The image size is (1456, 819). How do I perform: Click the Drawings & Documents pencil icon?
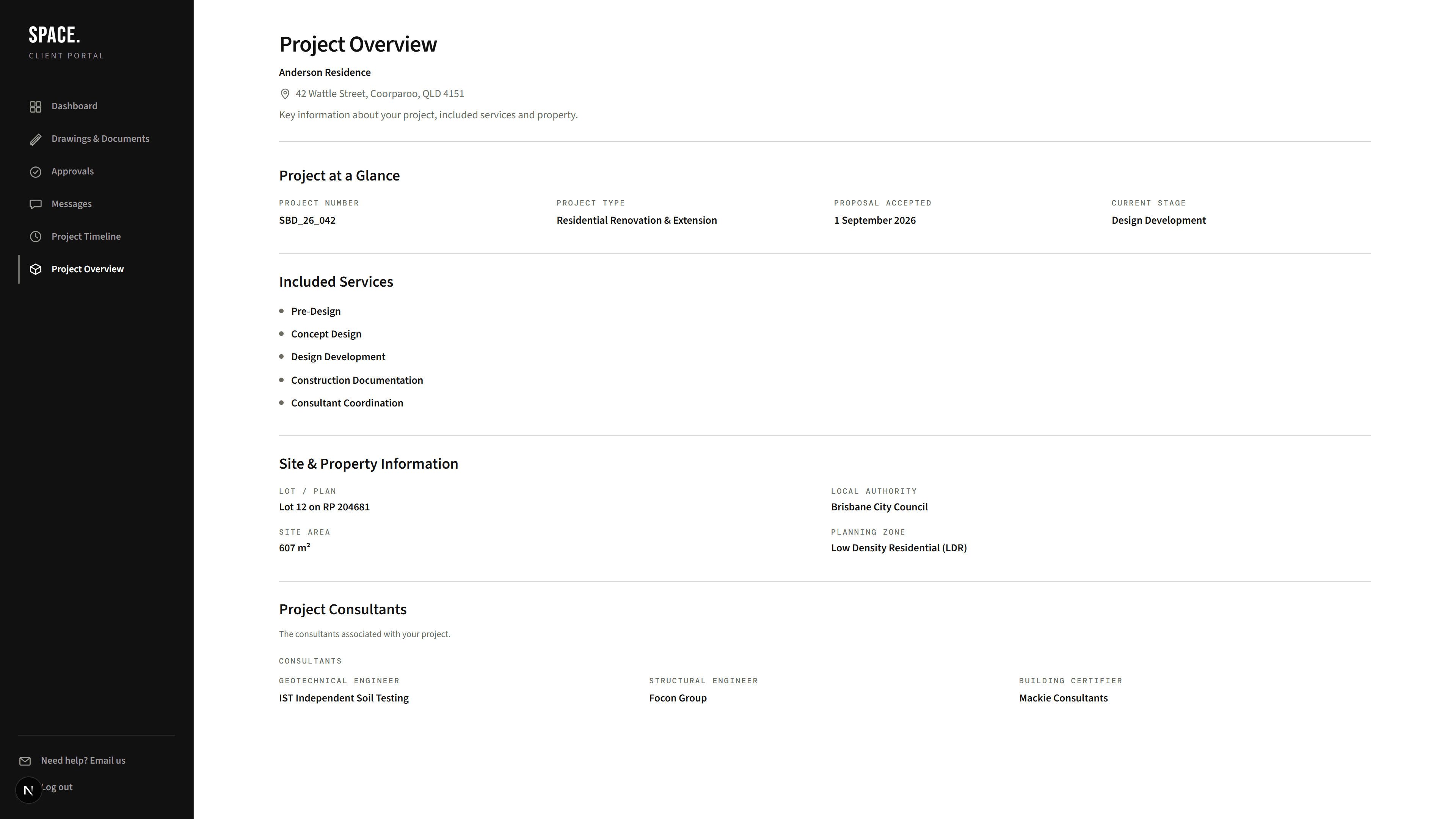tap(36, 140)
